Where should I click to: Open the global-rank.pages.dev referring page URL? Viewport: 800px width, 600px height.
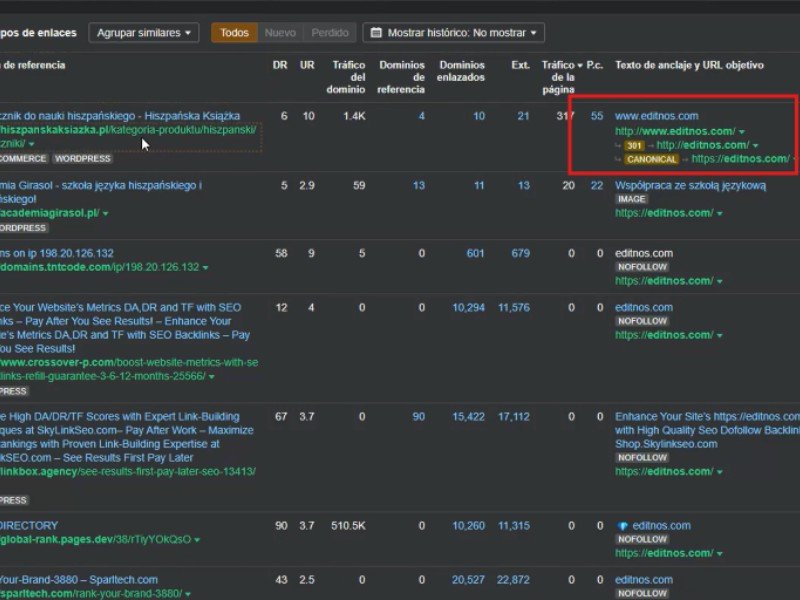click(95, 539)
